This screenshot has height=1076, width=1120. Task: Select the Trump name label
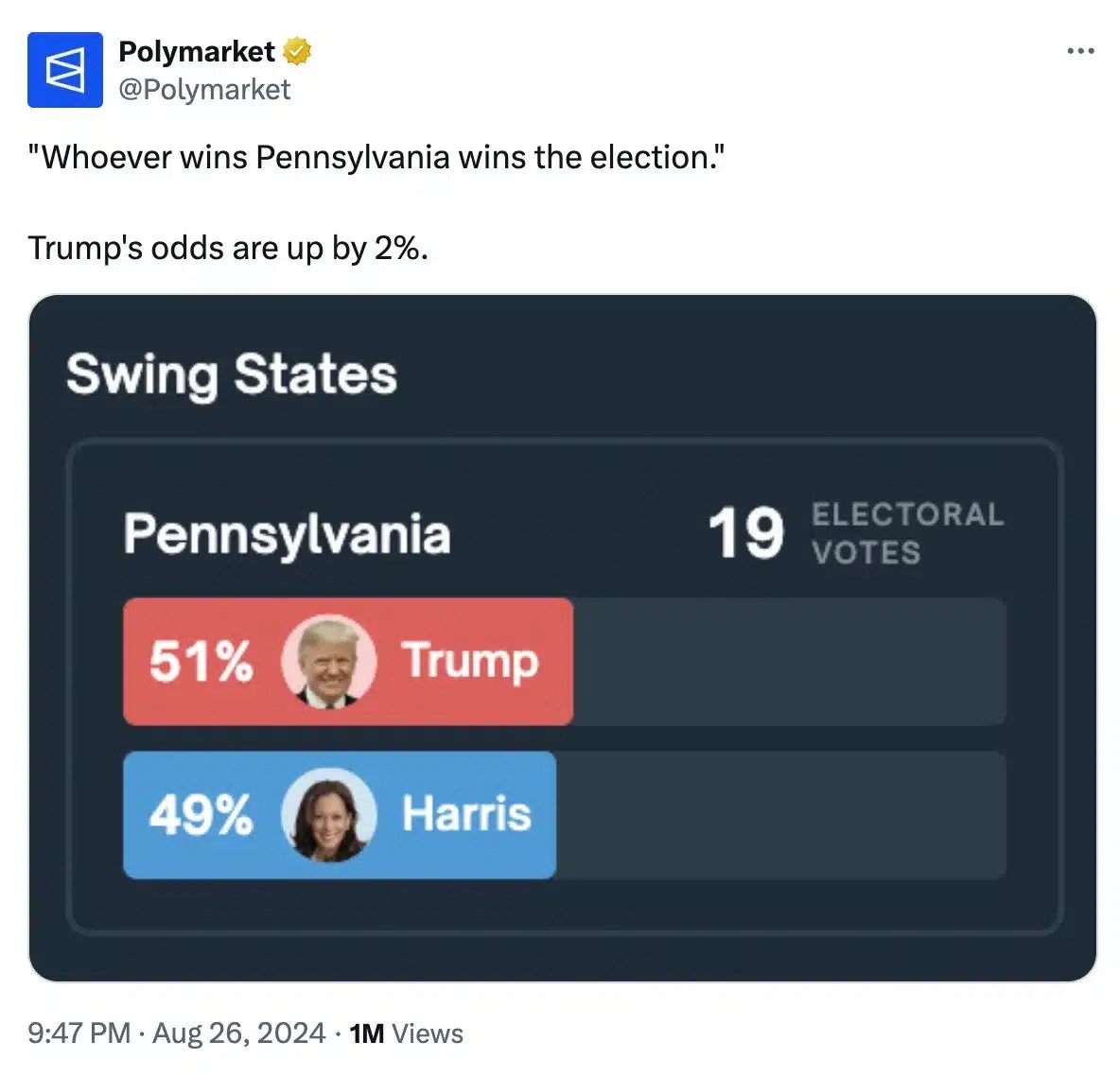tap(470, 661)
